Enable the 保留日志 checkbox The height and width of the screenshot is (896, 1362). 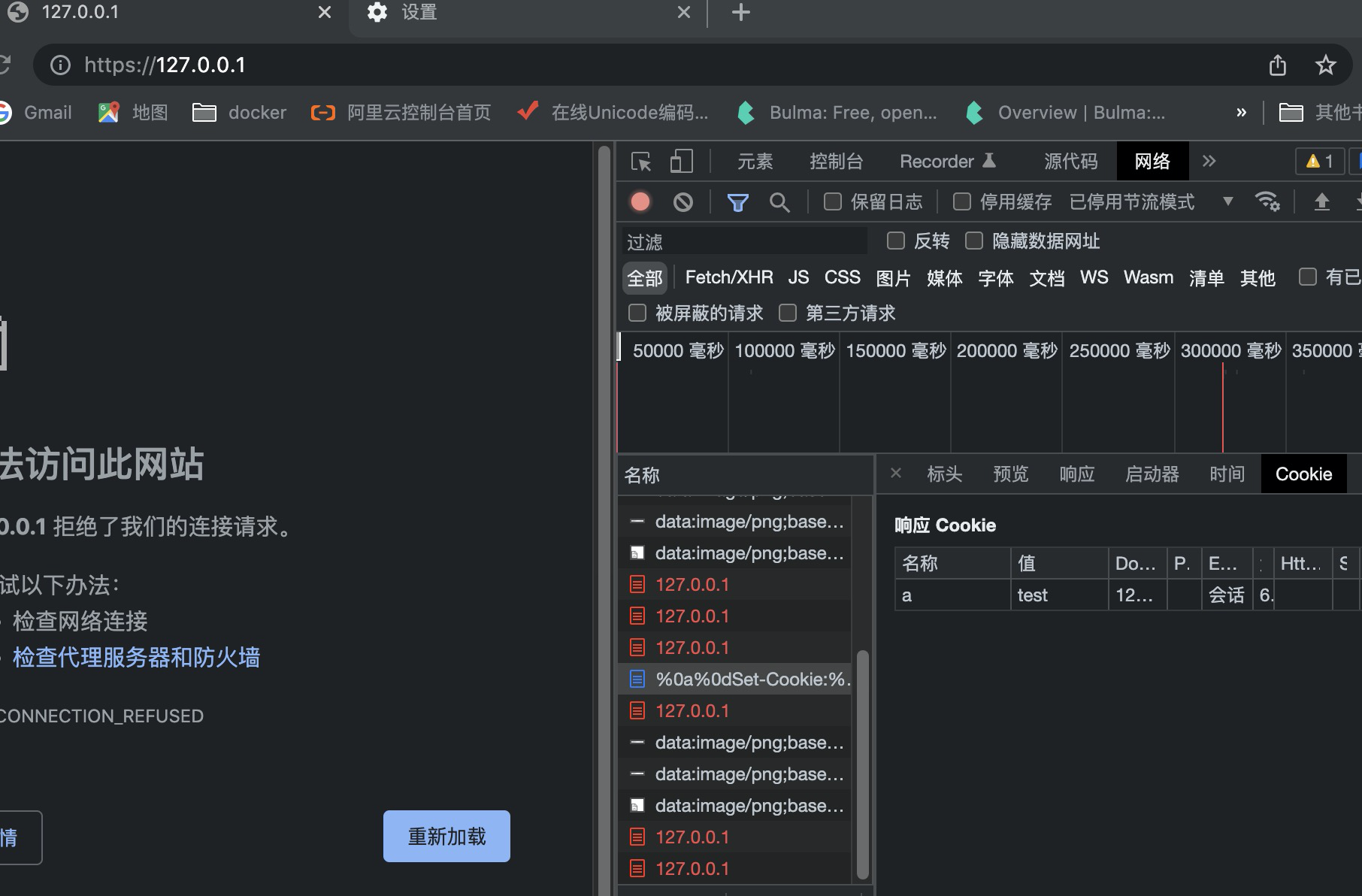(831, 201)
